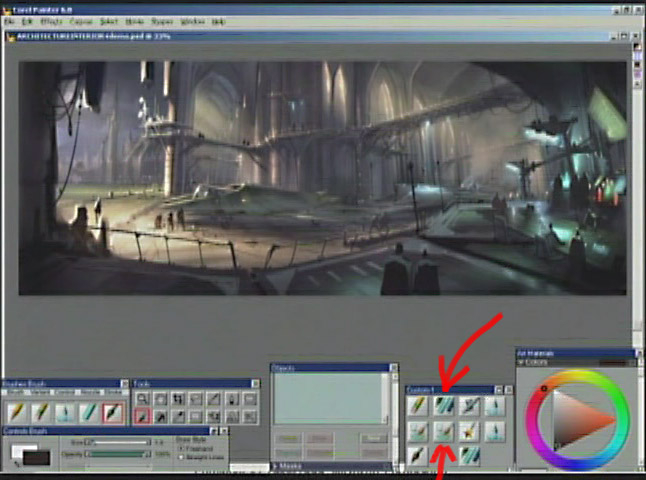Pick the teal drop icon in Custom palette's second row

[x=495, y=431]
